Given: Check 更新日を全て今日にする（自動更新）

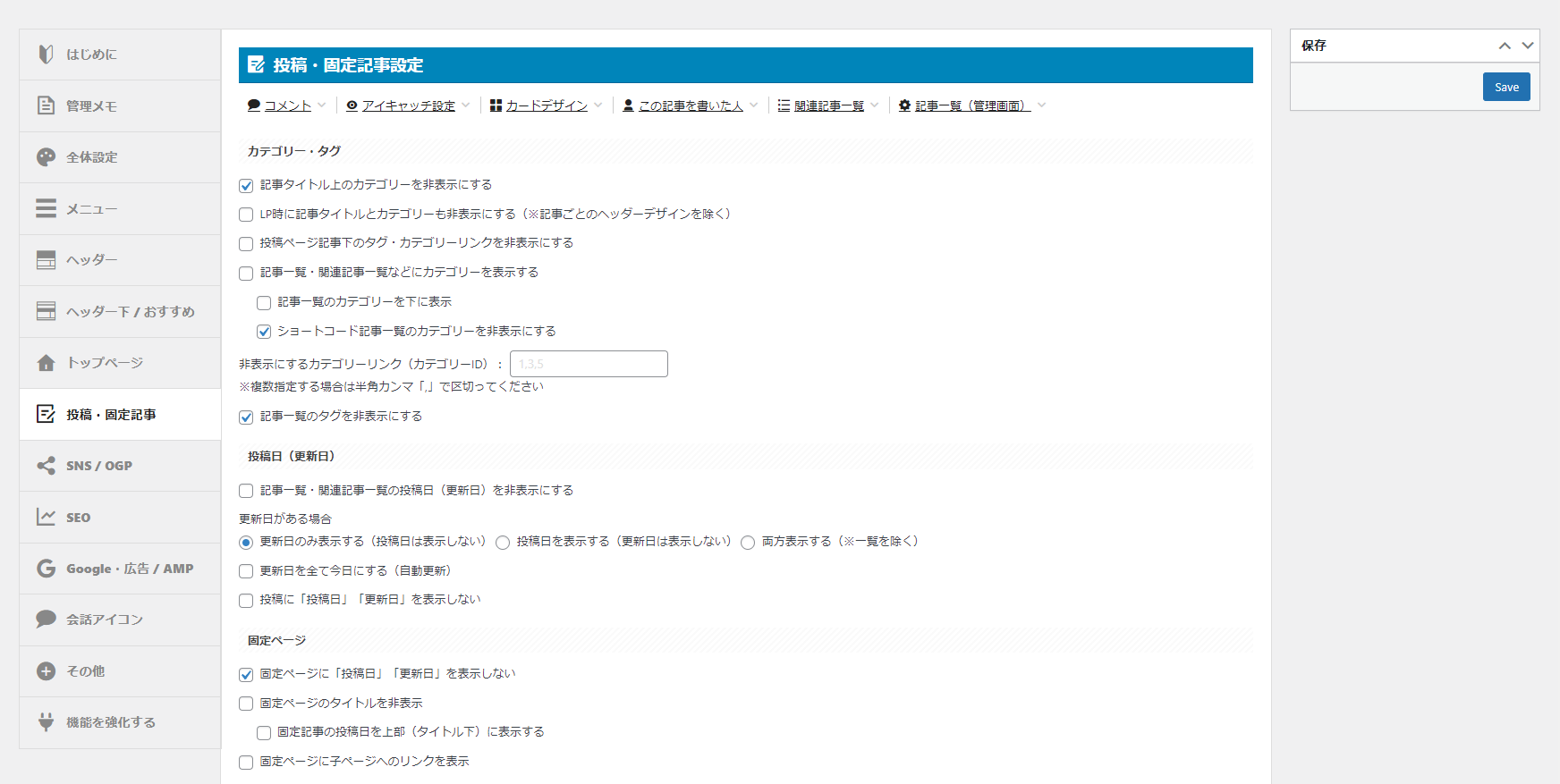Looking at the screenshot, I should coord(246,571).
